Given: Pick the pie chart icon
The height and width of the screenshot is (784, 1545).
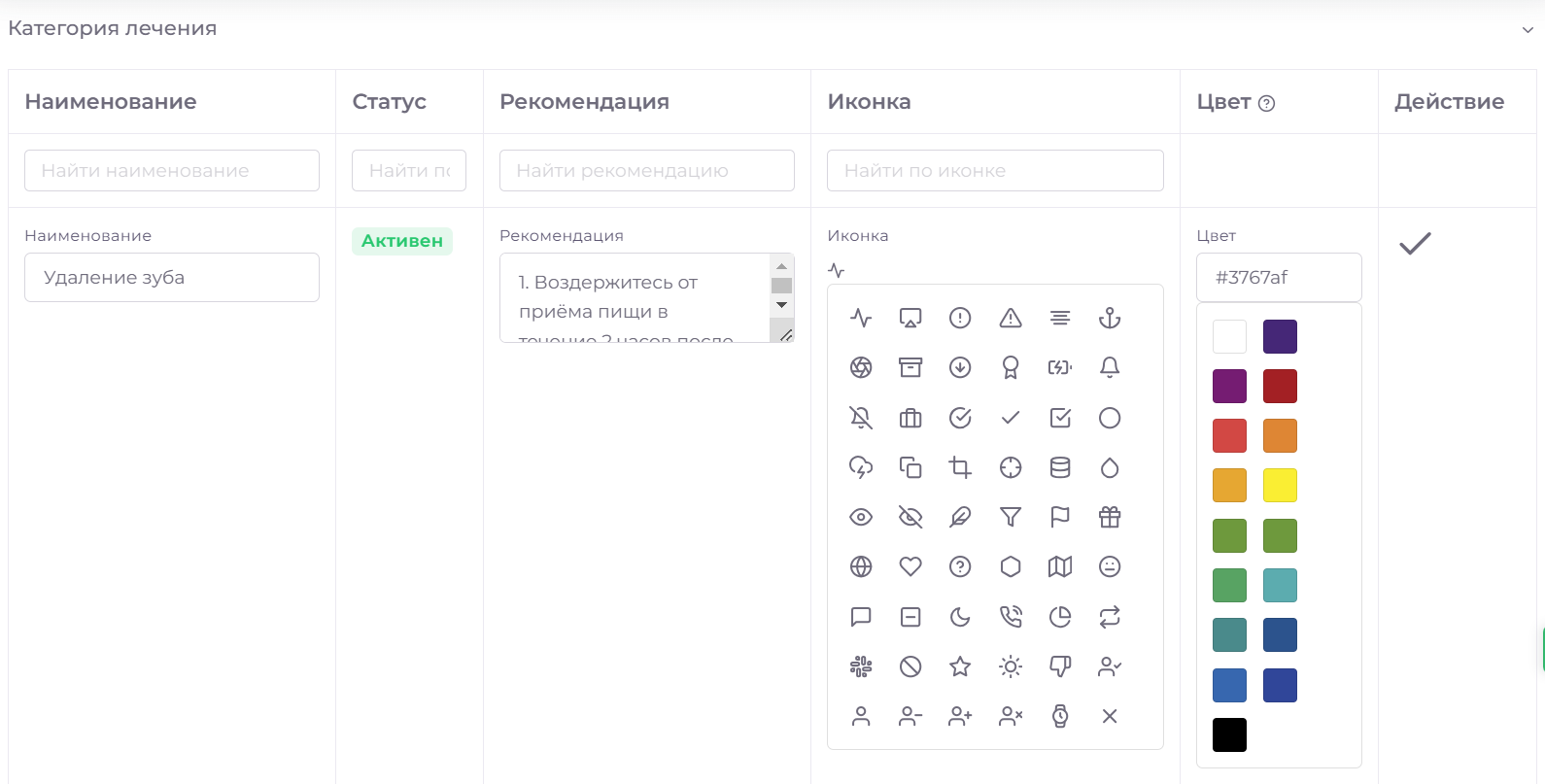Looking at the screenshot, I should pyautogui.click(x=1060, y=617).
